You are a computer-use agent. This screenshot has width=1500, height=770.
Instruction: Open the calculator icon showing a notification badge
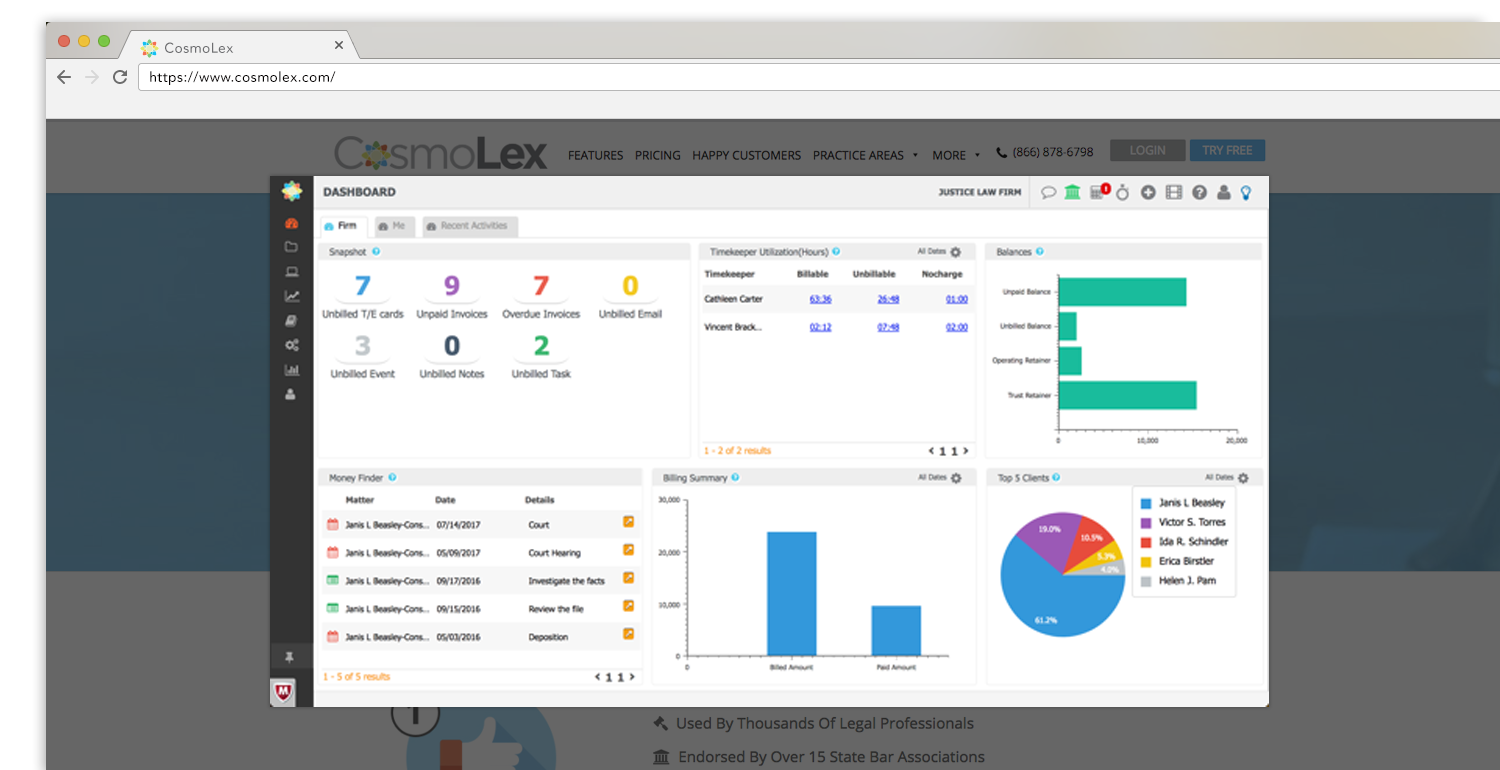pos(1097,192)
